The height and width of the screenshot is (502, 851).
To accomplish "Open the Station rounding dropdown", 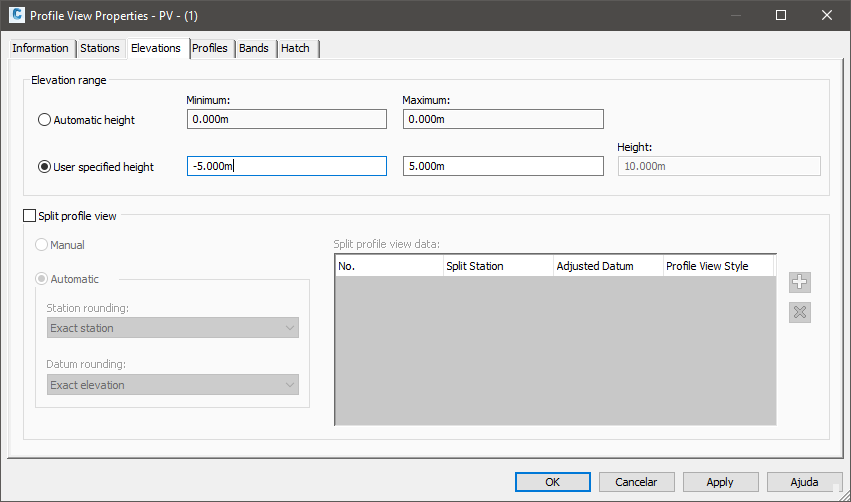I will coord(173,328).
